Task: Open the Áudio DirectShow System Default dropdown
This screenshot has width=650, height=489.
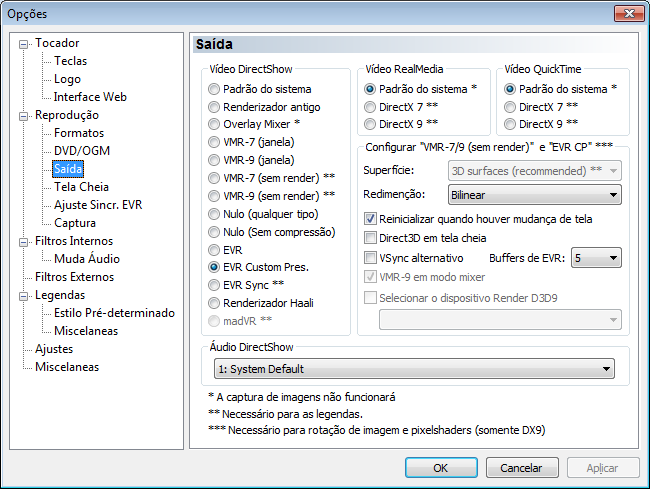Action: (x=414, y=368)
